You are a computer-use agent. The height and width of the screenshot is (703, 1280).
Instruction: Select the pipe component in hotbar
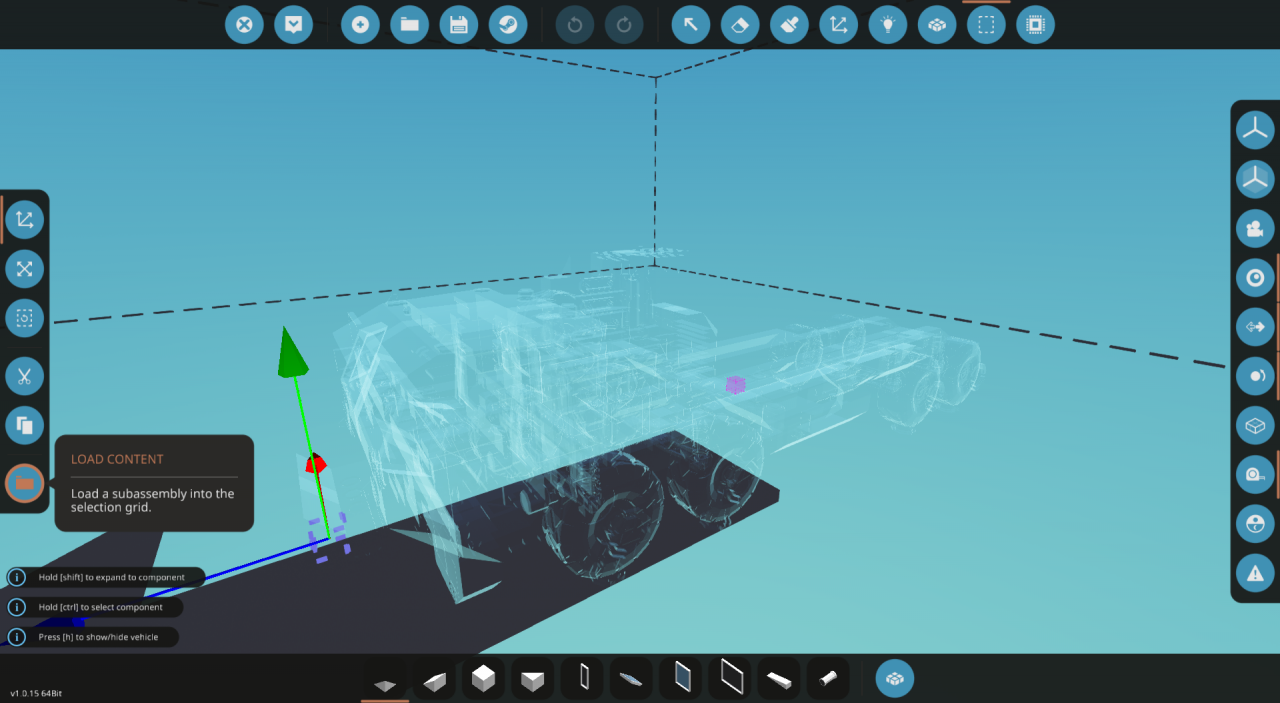point(828,679)
